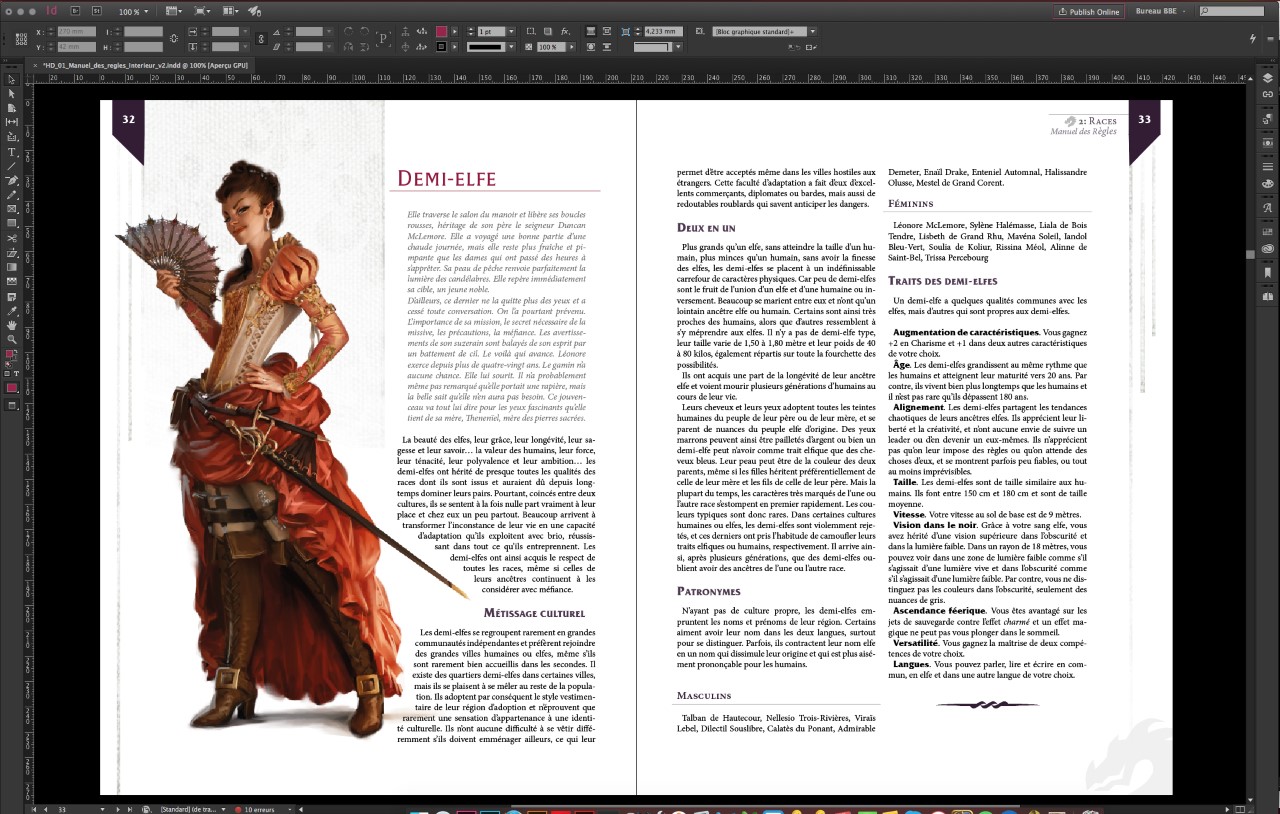Image resolution: width=1280 pixels, height=814 pixels.
Task: Choose the Zoom magnifier tool
Action: coord(12,339)
